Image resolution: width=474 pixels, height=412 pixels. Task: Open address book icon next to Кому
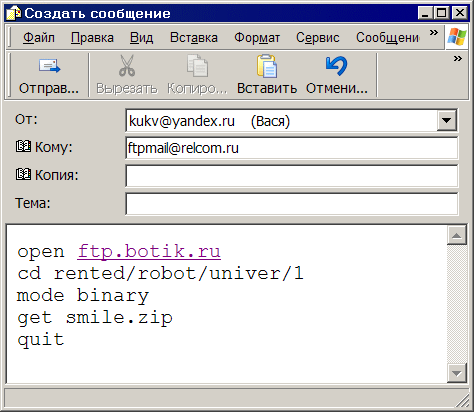point(23,146)
